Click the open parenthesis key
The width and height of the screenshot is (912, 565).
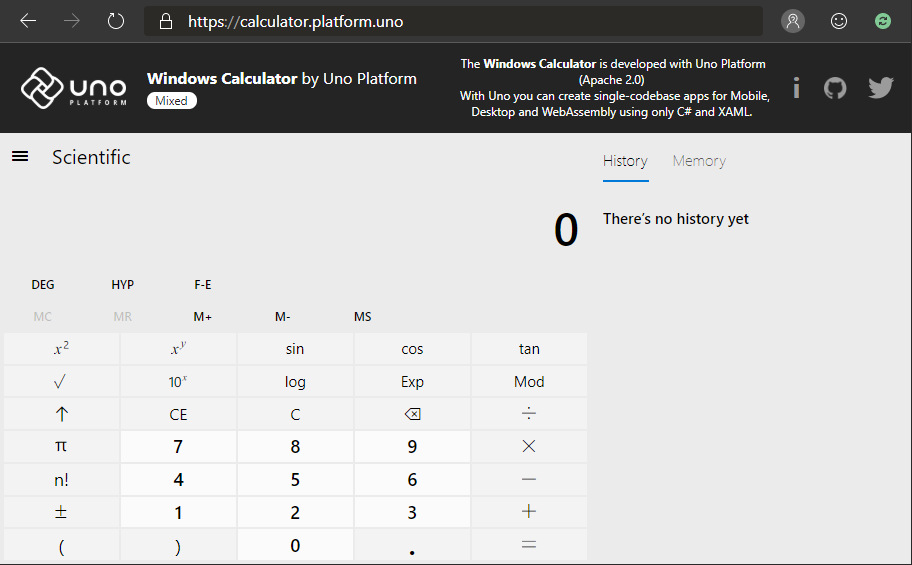61,545
